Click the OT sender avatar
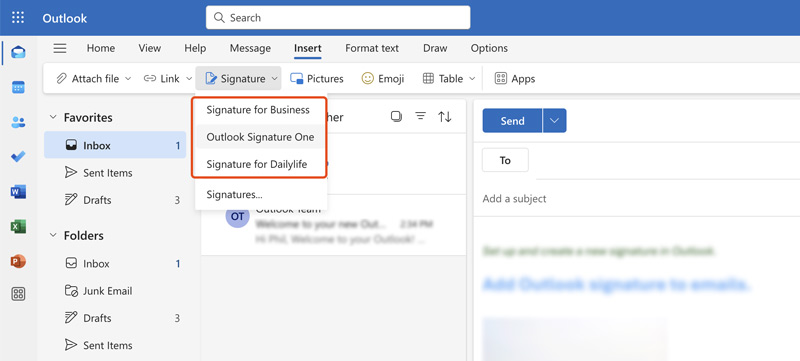This screenshot has width=800, height=361. click(x=237, y=216)
